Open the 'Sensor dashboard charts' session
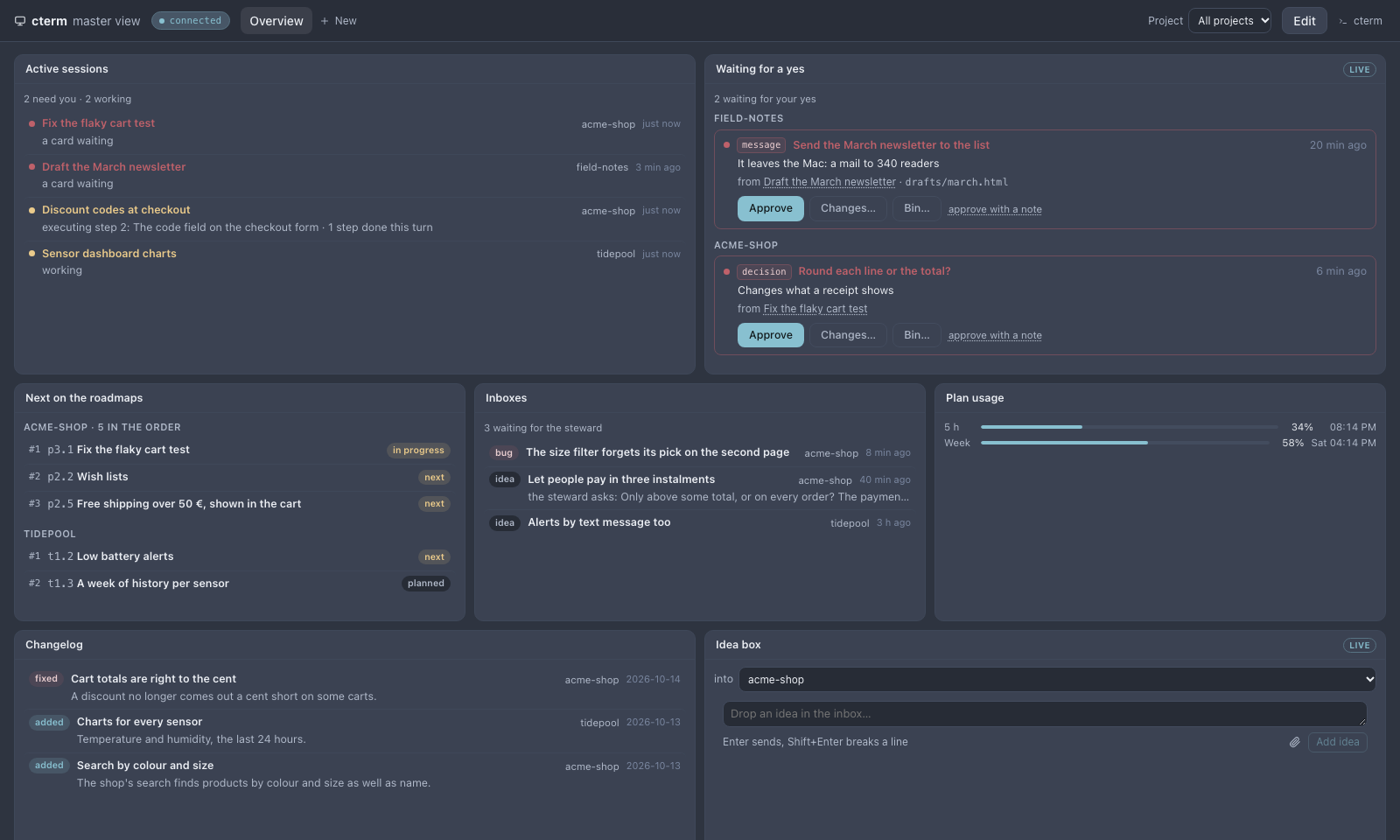 [354, 262]
